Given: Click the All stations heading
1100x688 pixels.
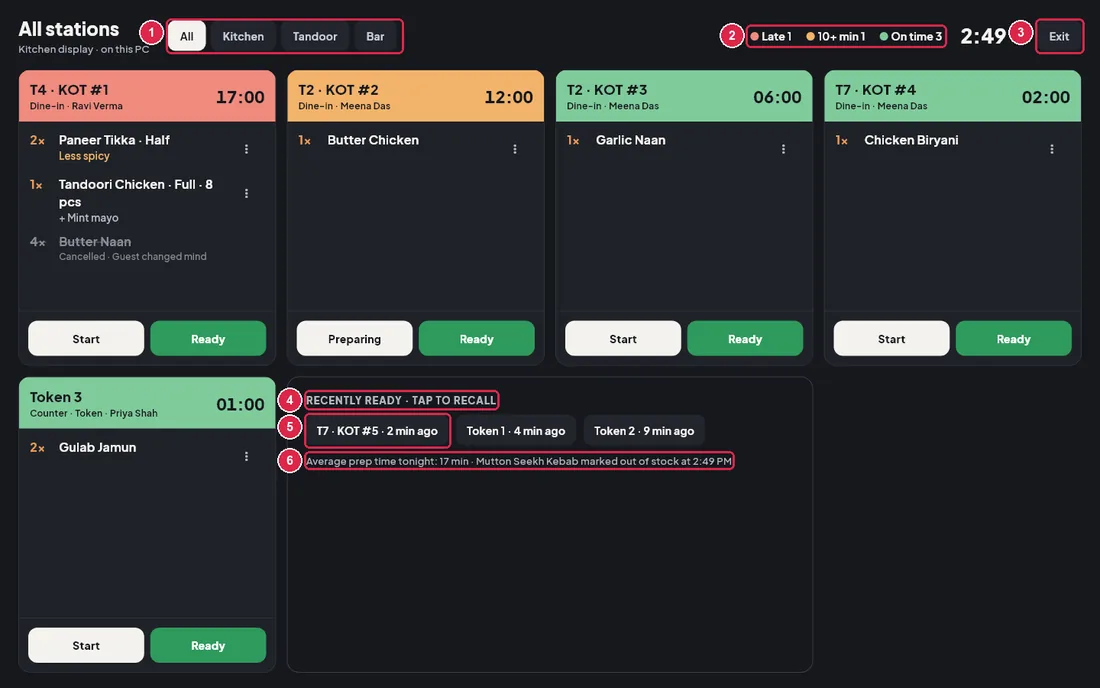Looking at the screenshot, I should point(69,29).
